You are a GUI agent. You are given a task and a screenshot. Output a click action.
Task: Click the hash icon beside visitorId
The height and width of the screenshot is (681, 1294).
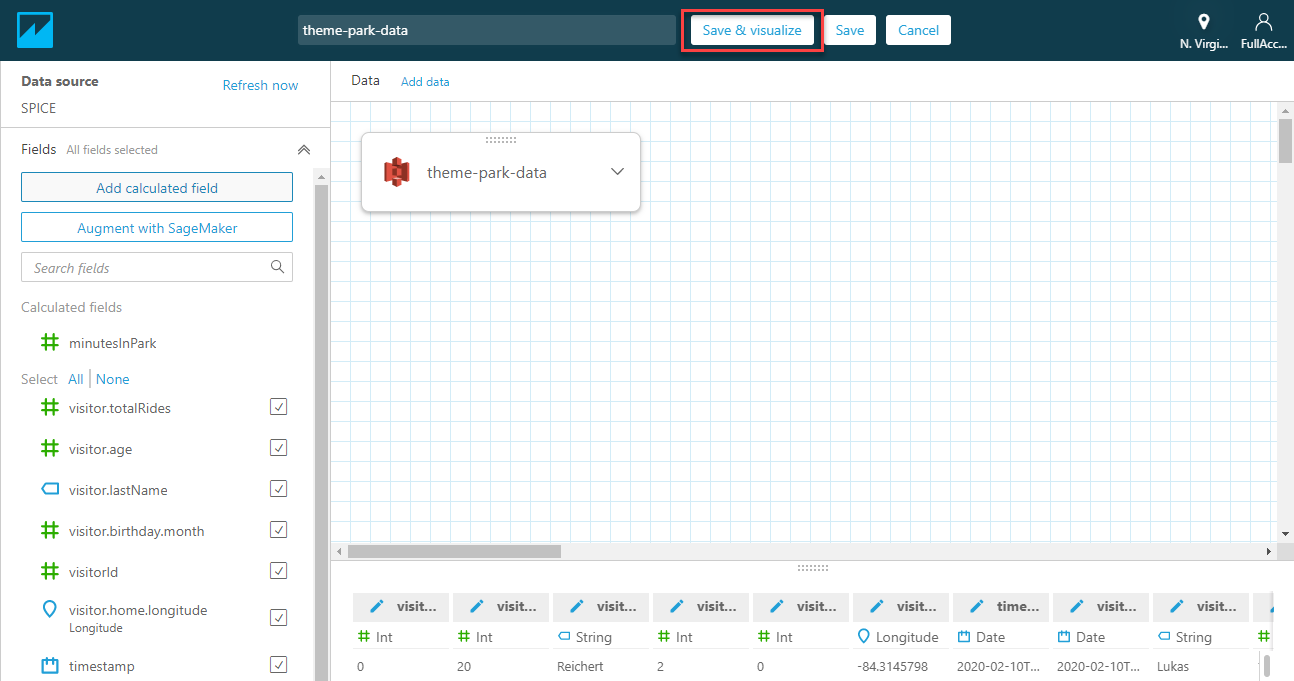(49, 572)
